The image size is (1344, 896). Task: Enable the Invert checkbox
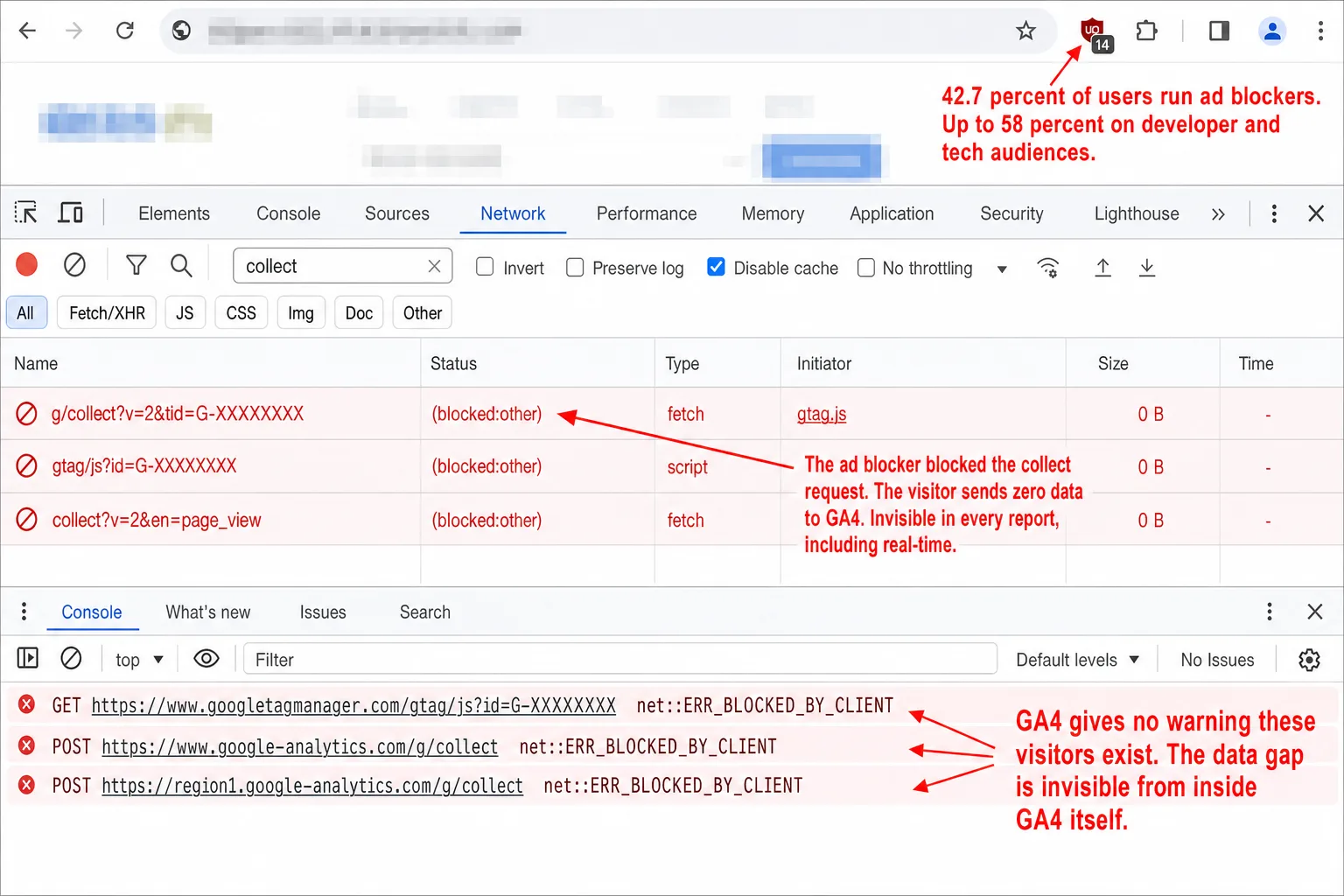point(485,267)
